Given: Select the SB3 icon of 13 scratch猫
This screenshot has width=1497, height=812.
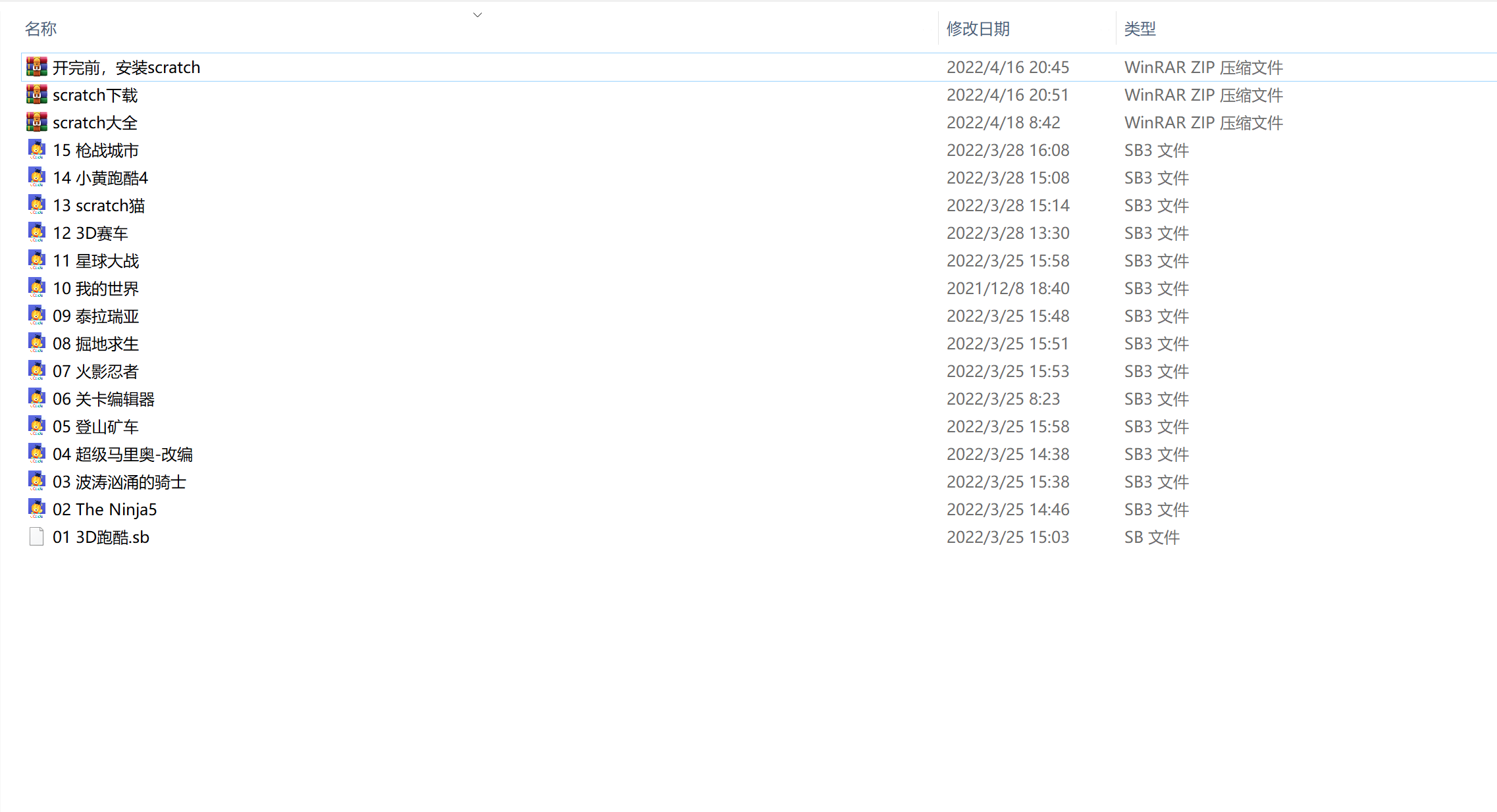Looking at the screenshot, I should [37, 205].
